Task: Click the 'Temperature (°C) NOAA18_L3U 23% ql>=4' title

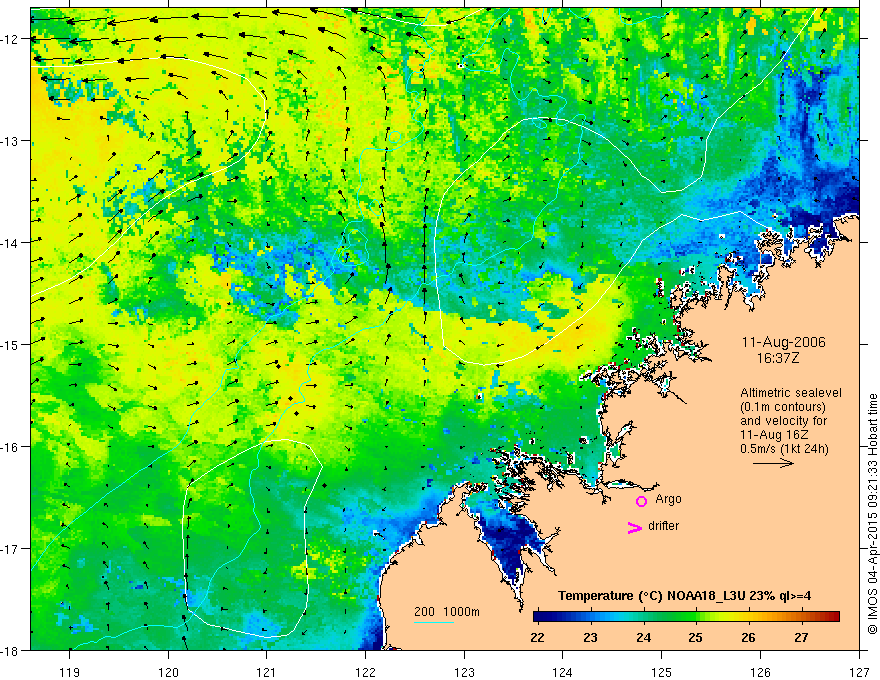Action: pyautogui.click(x=684, y=596)
